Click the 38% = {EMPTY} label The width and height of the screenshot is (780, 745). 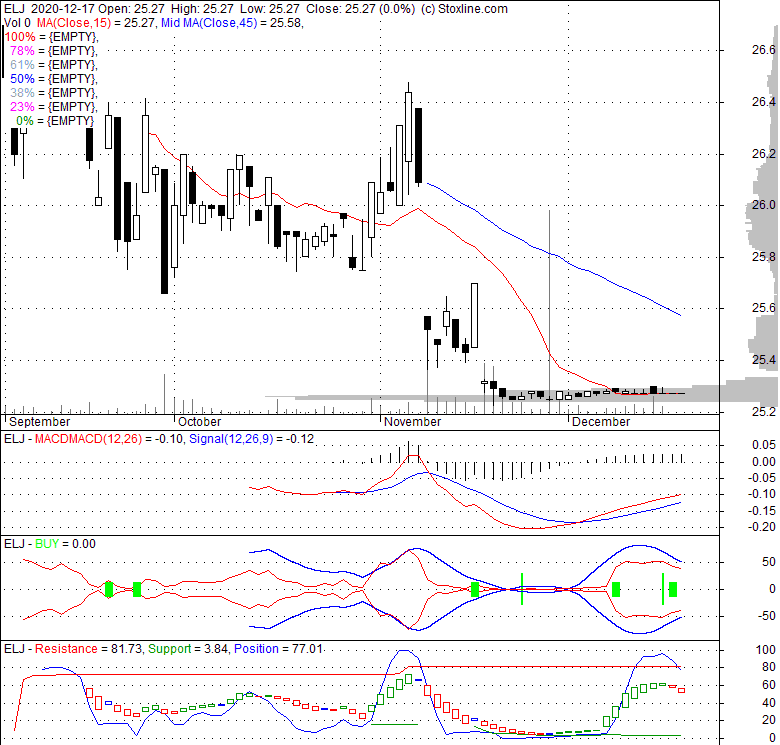[54, 93]
